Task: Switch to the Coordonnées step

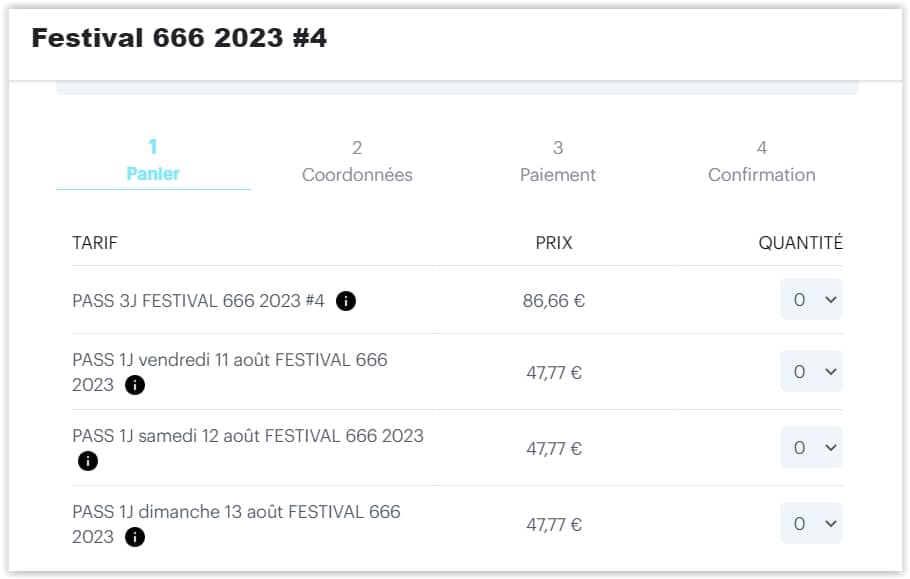Action: 357,161
